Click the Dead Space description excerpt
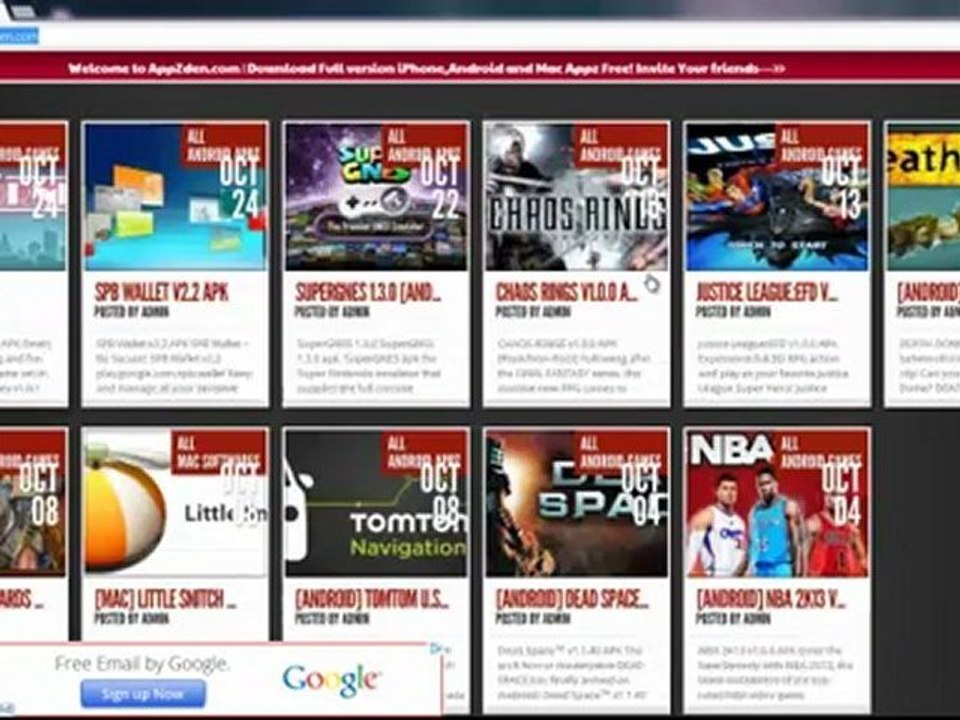Image resolution: width=960 pixels, height=720 pixels. (572, 672)
